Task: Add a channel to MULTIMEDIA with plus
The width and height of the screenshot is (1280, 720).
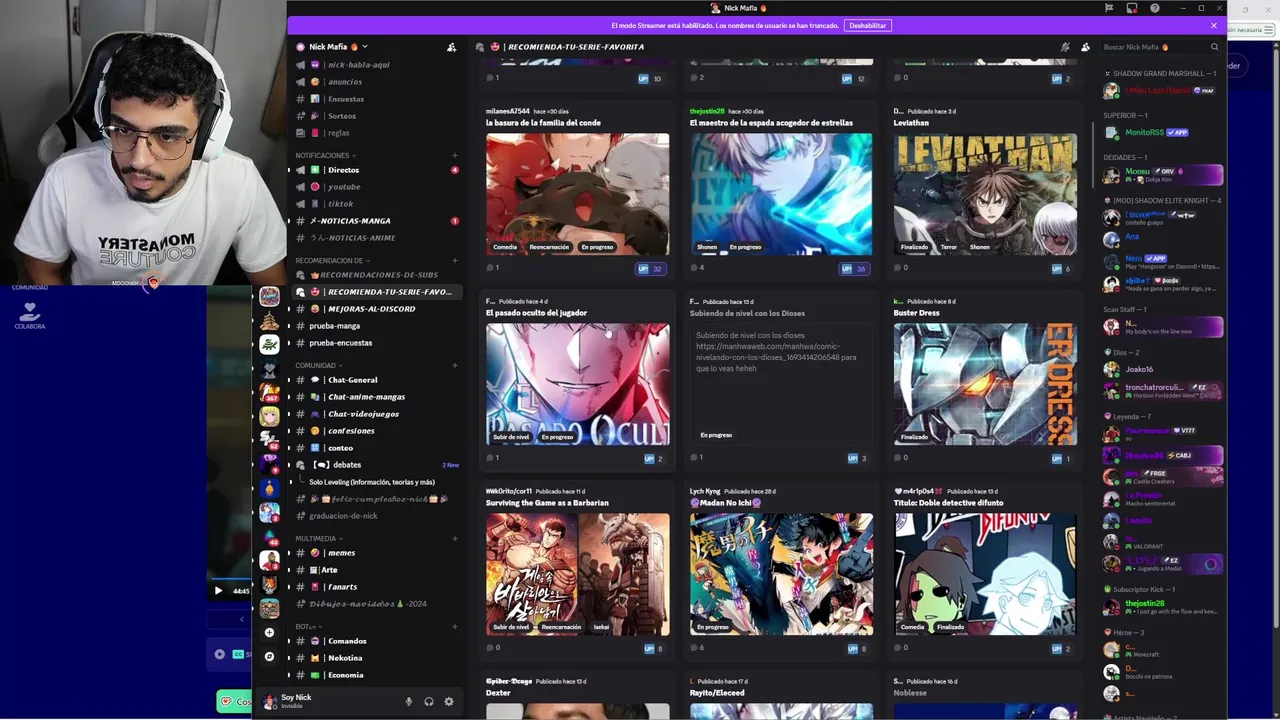Action: click(455, 538)
